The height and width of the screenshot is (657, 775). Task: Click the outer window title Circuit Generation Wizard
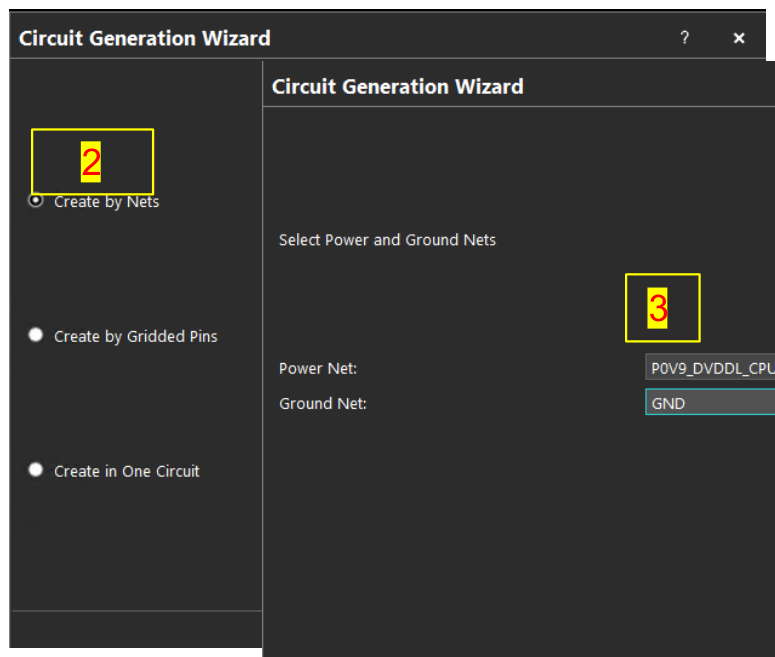tap(145, 38)
